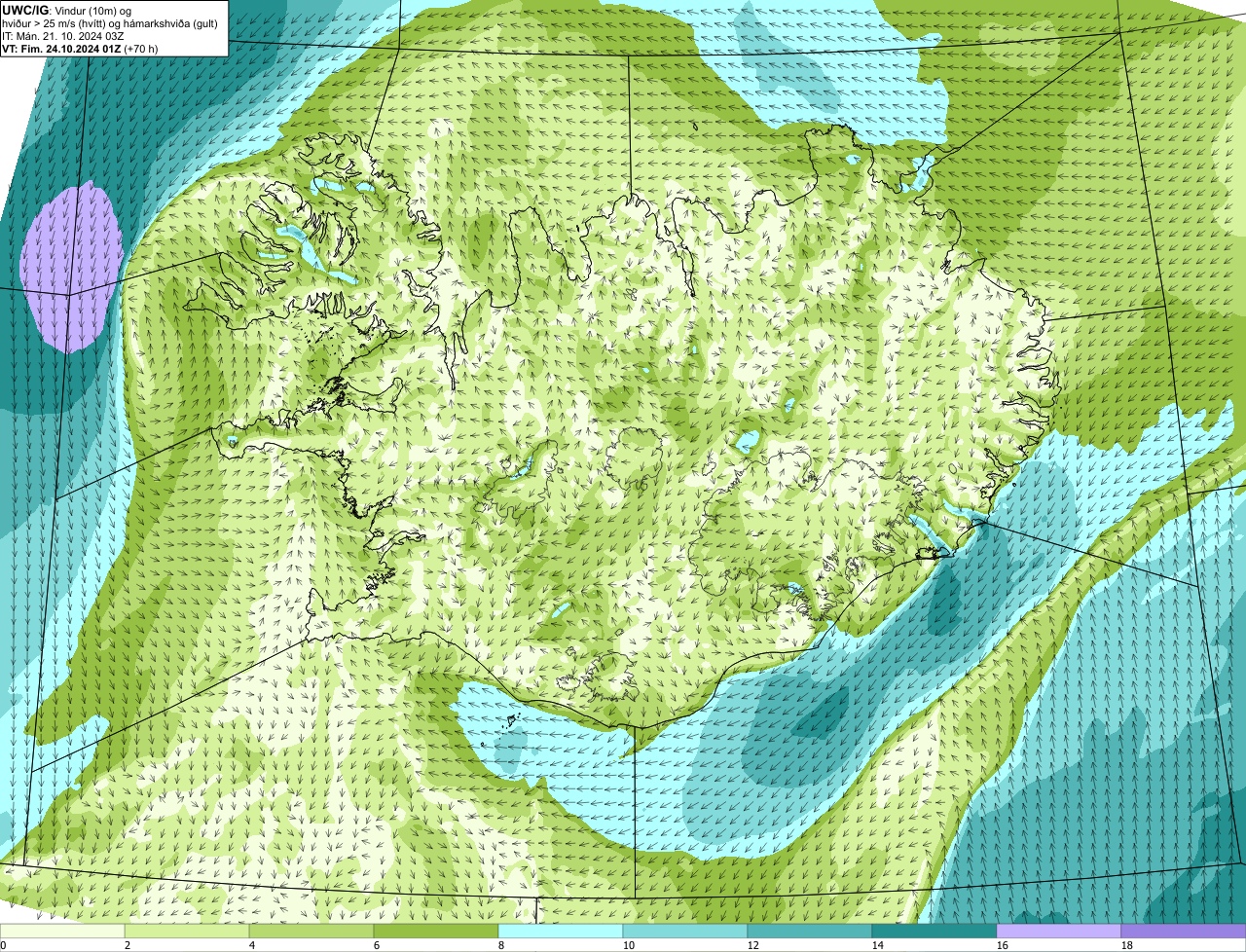Click the legend scale label '2'
Image resolution: width=1246 pixels, height=952 pixels.
click(x=127, y=945)
